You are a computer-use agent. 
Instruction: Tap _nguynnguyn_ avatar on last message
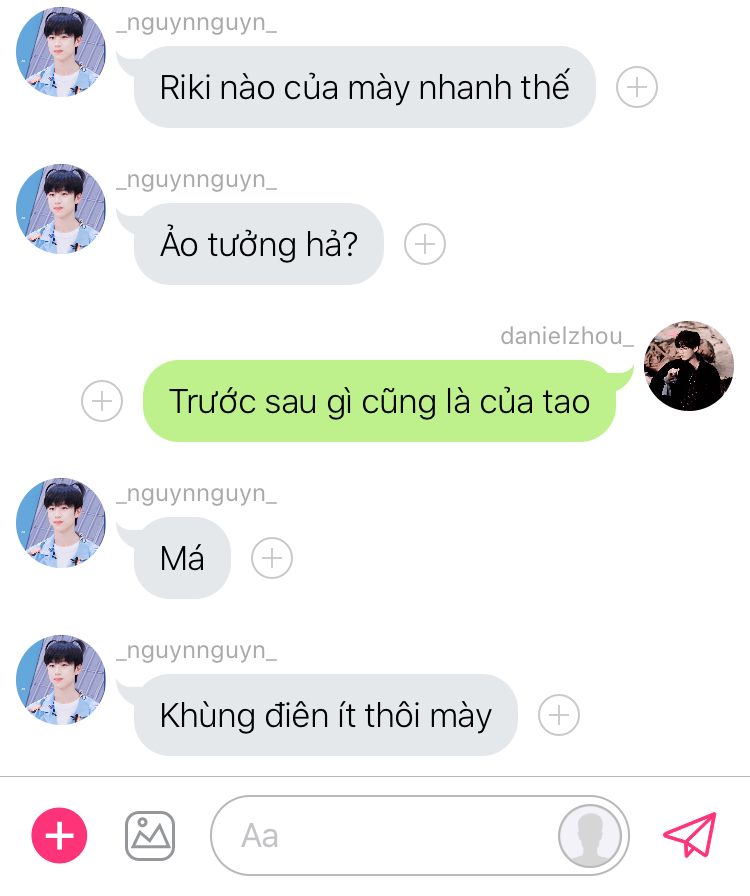tap(61, 679)
